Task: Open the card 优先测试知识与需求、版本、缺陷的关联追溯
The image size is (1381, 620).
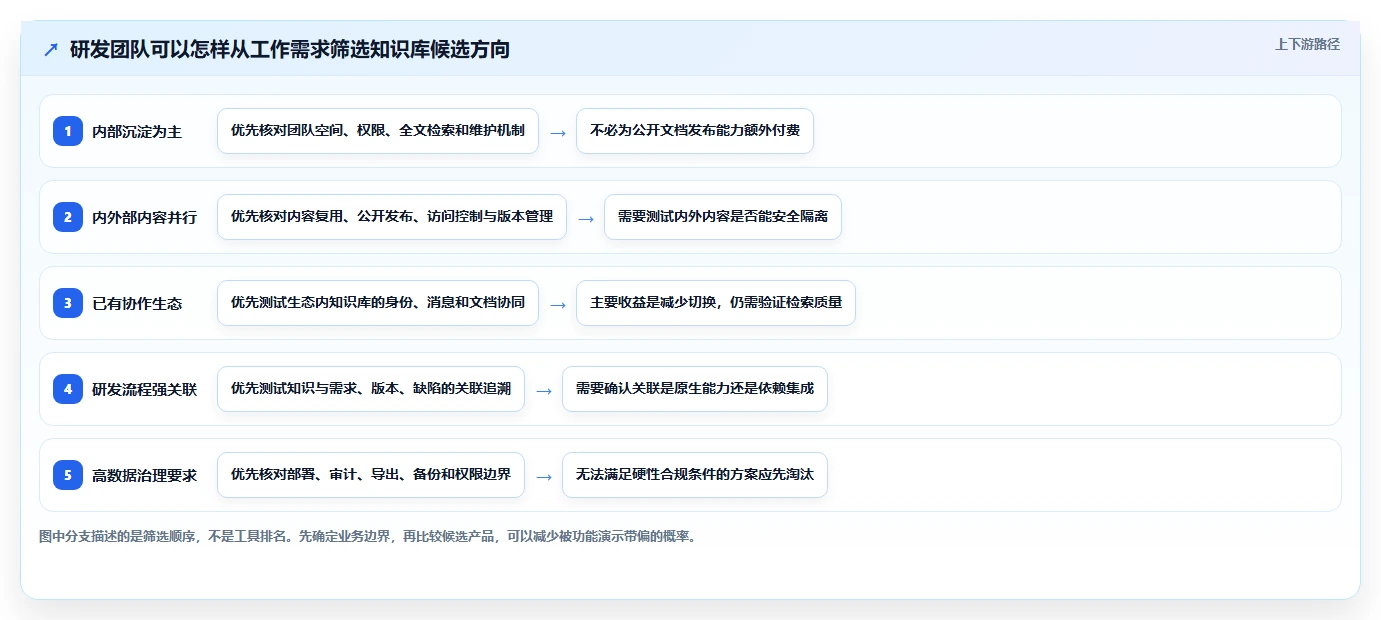Action: pyautogui.click(x=371, y=389)
